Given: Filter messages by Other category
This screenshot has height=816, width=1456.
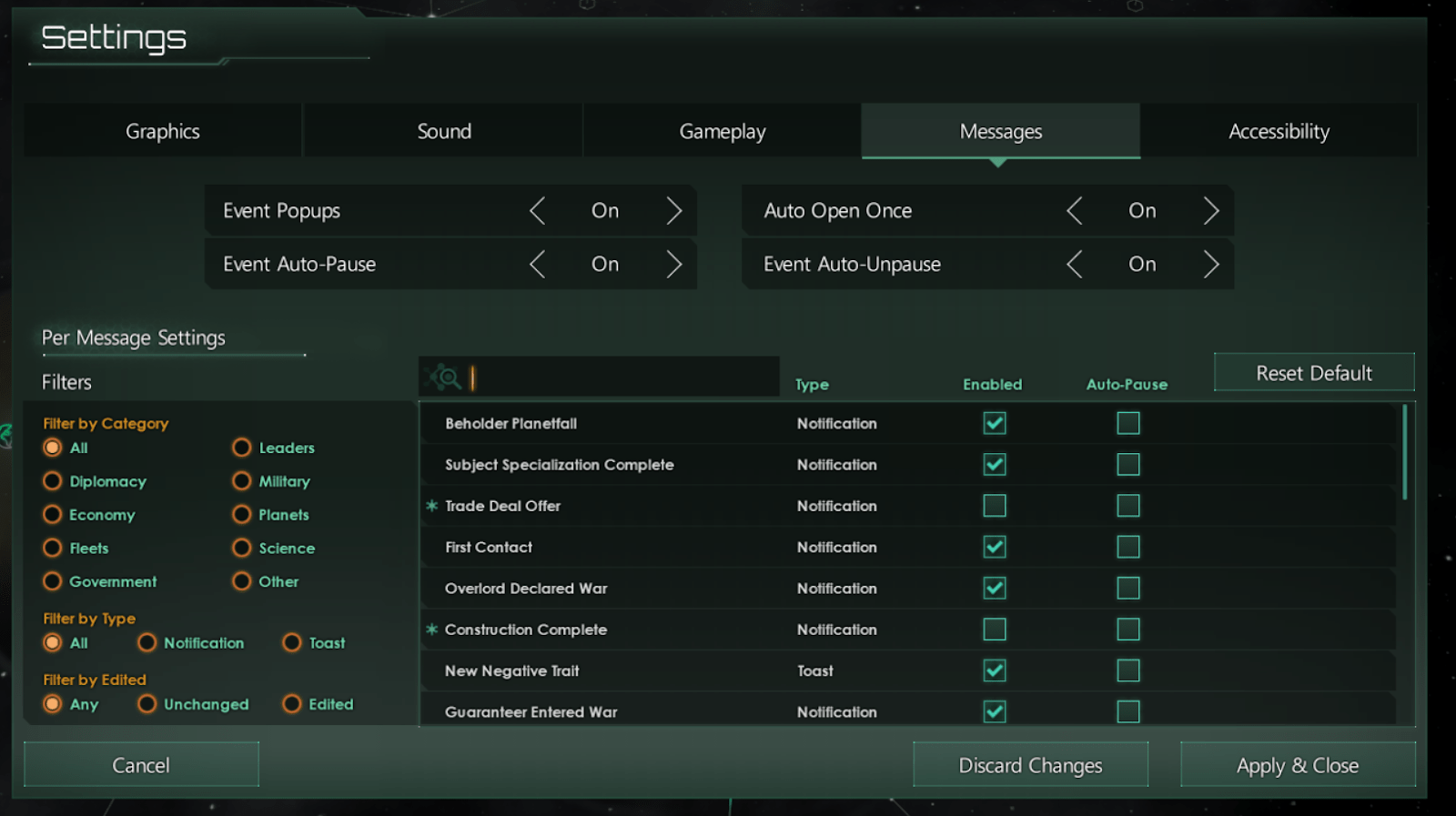Looking at the screenshot, I should click(241, 581).
